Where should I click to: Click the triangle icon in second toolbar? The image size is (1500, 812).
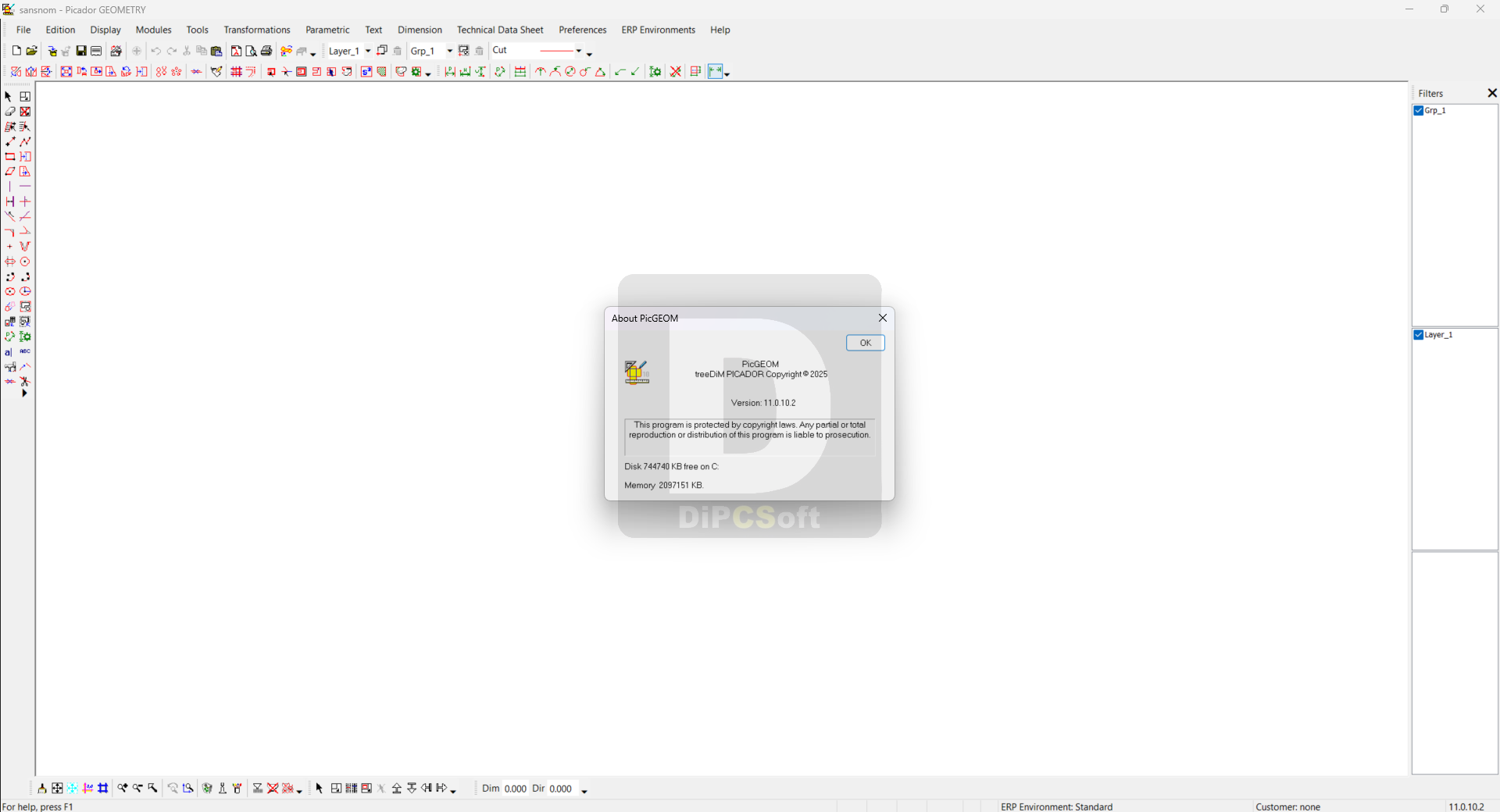(x=600, y=72)
